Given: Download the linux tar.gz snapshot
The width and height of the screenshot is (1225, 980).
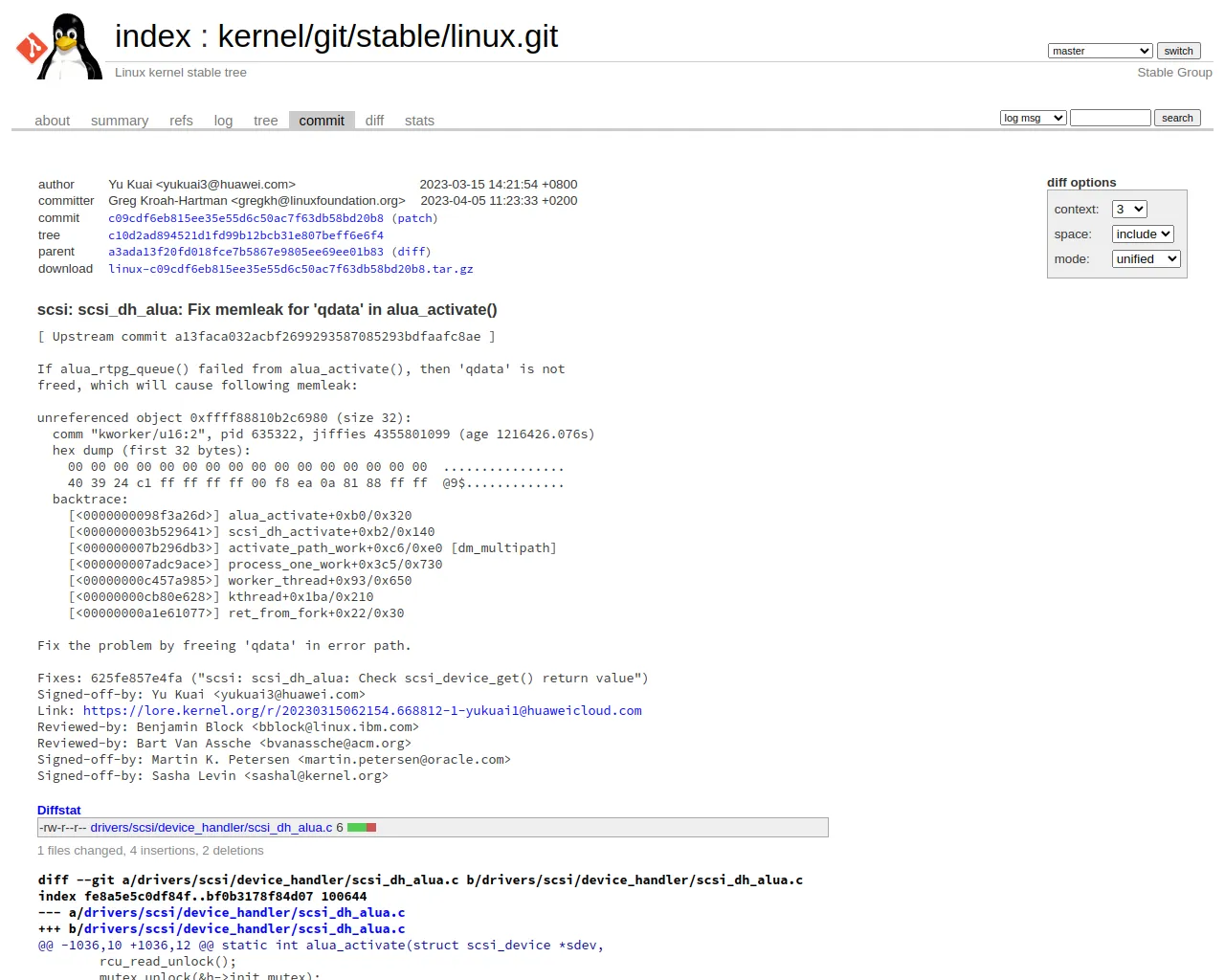Looking at the screenshot, I should click(291, 269).
